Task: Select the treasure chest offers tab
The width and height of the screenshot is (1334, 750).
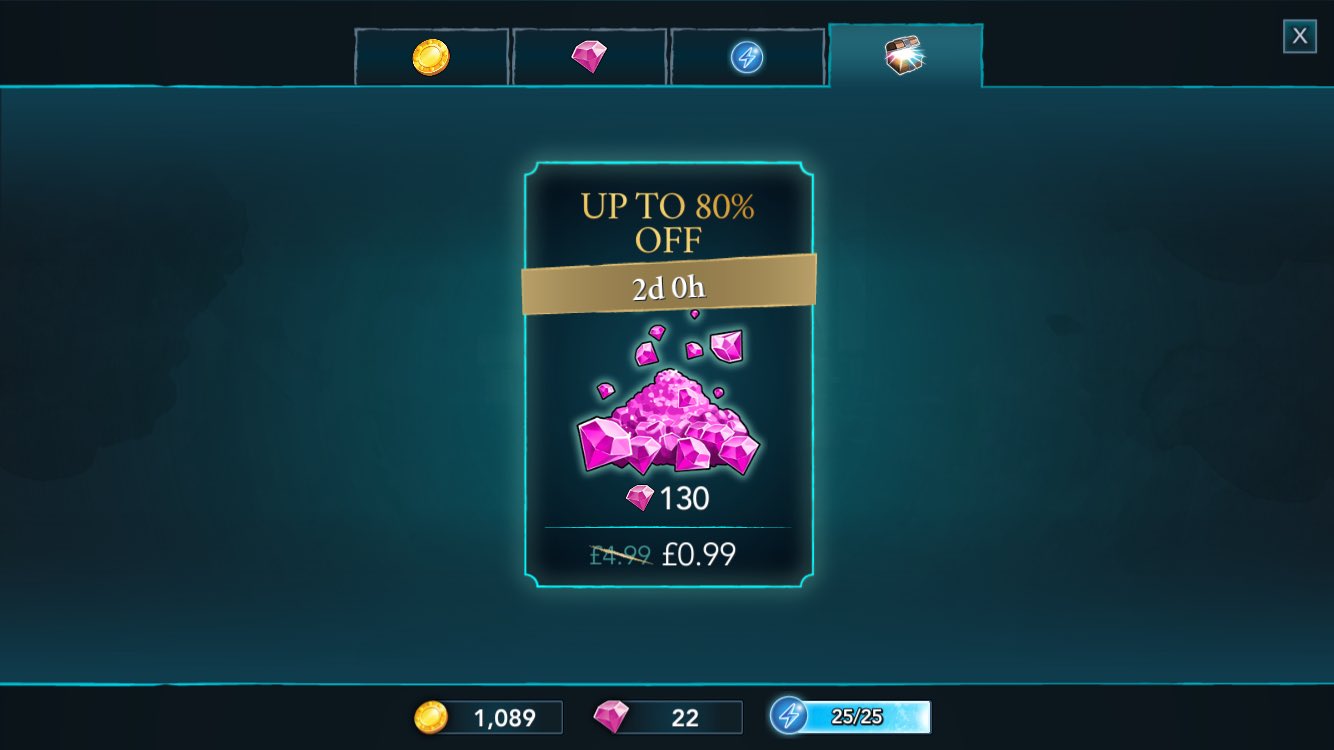Action: tap(905, 56)
